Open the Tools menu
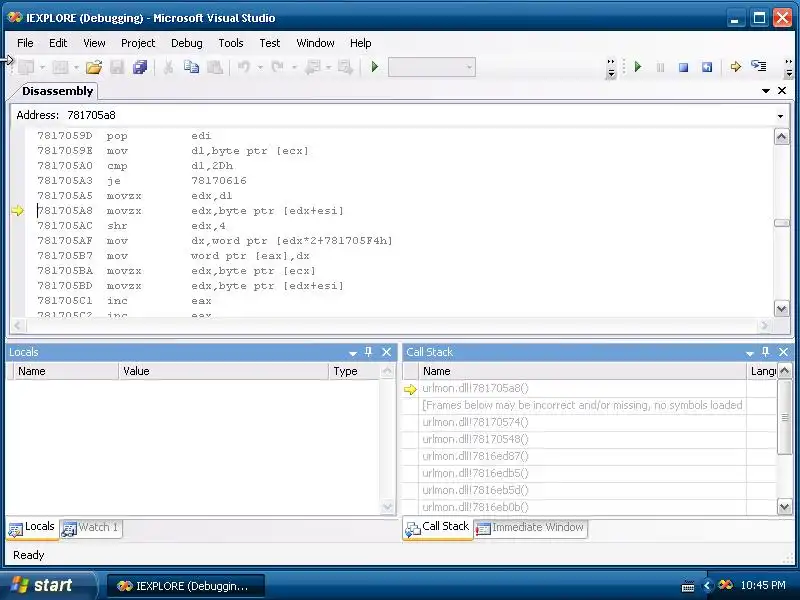 pos(231,43)
